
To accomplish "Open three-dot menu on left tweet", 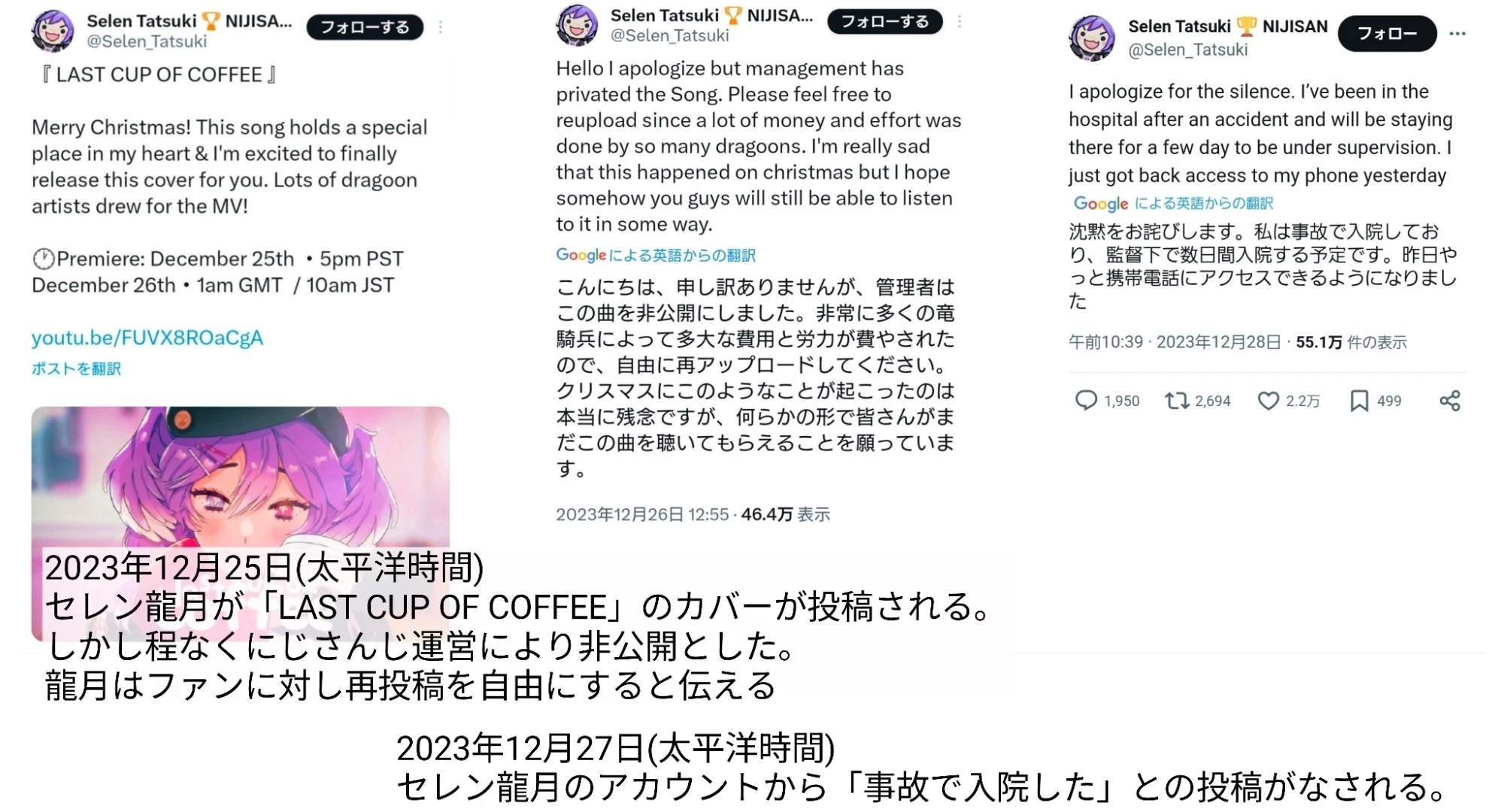I will [441, 28].
